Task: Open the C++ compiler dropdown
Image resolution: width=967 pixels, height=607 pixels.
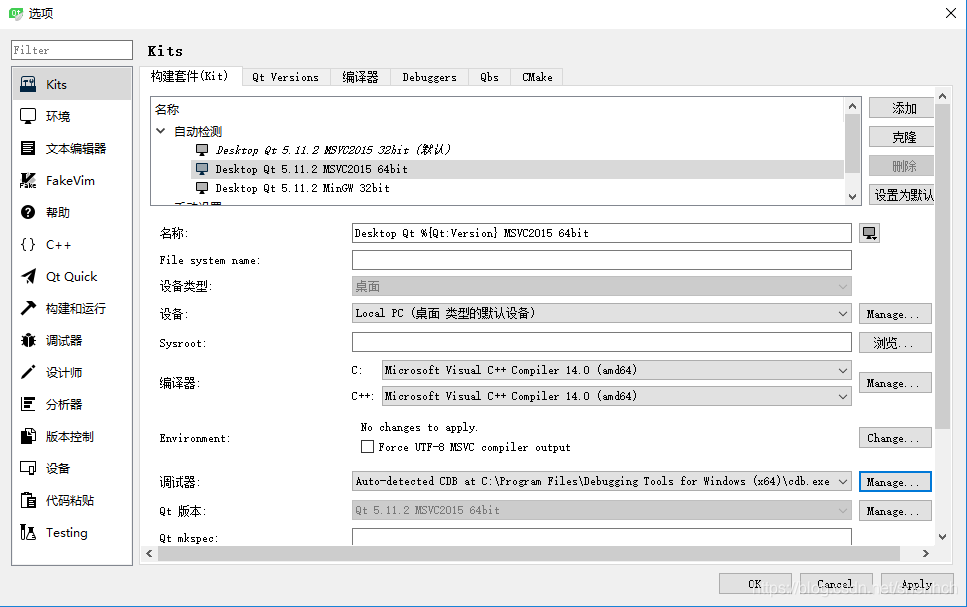Action: 617,396
